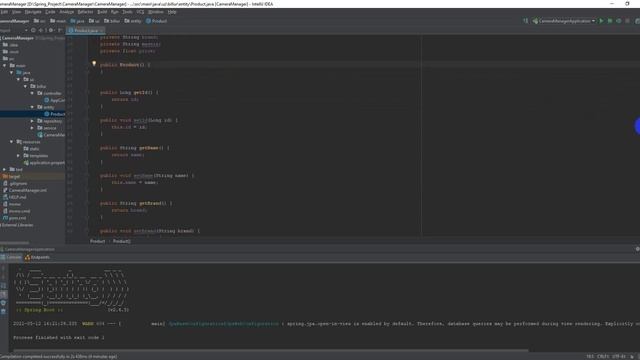This screenshot has width=640, height=360.
Task: Open the run configuration dropdown
Action: (x=564, y=21)
